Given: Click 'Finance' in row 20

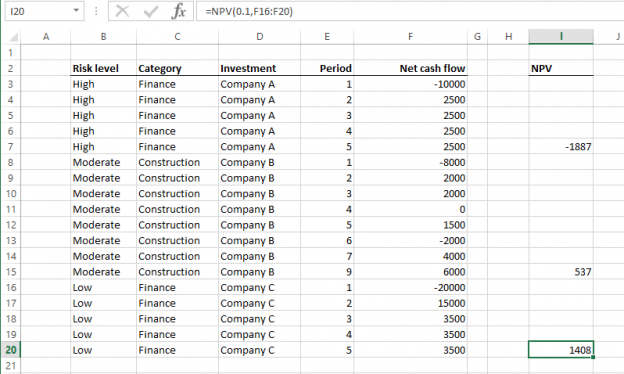Looking at the screenshot, I should (x=157, y=350).
